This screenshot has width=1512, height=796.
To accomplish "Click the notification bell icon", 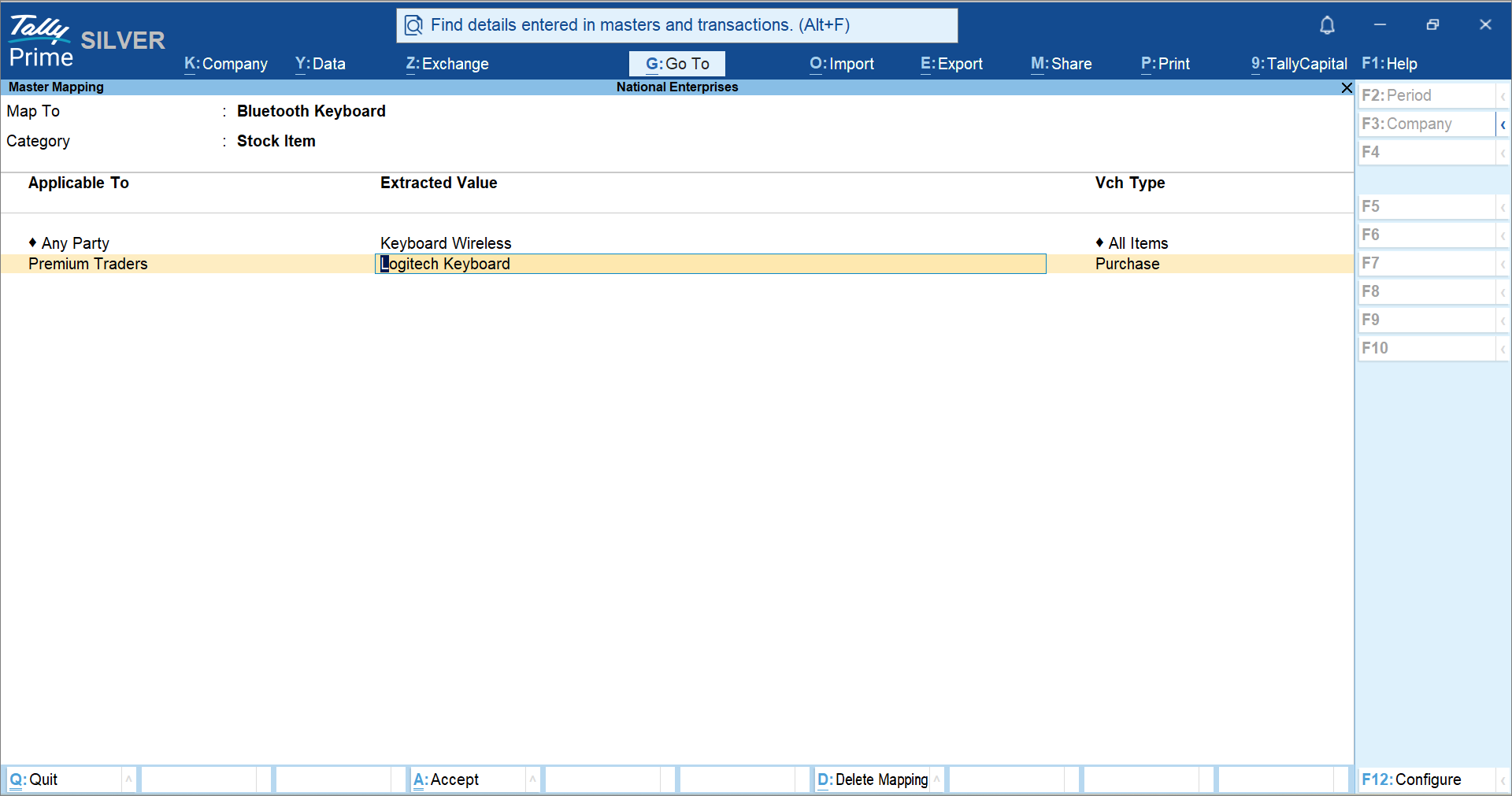I will (1327, 25).
